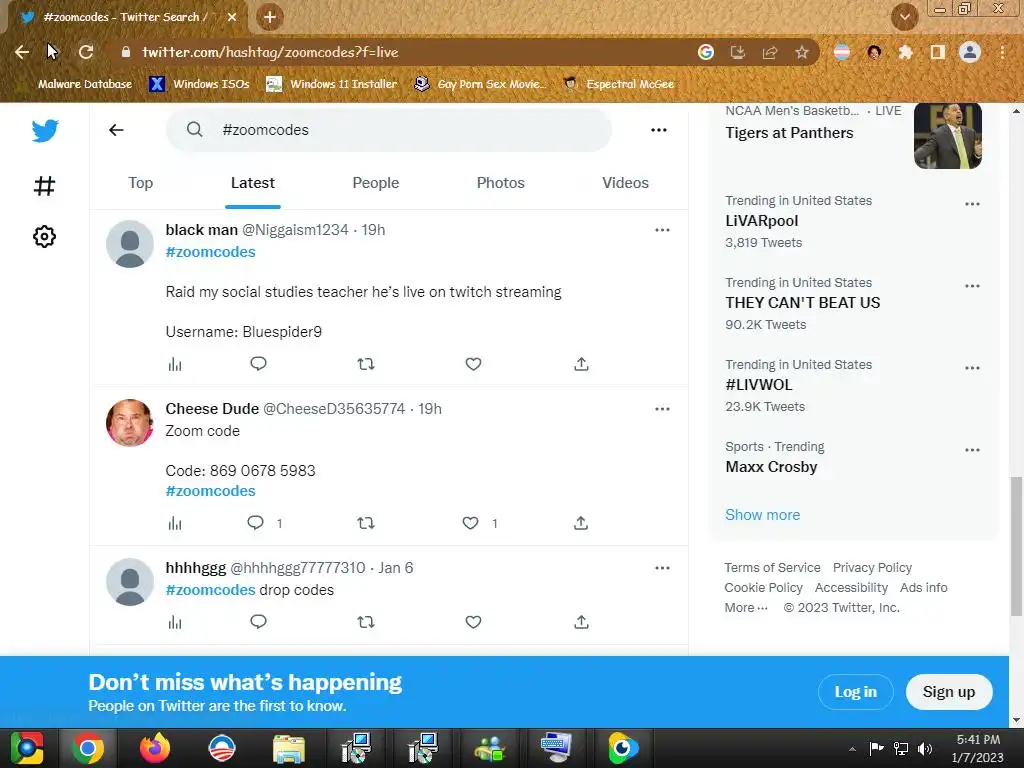Click the Share this page icon
This screenshot has height=768, width=1024.
tap(770, 52)
